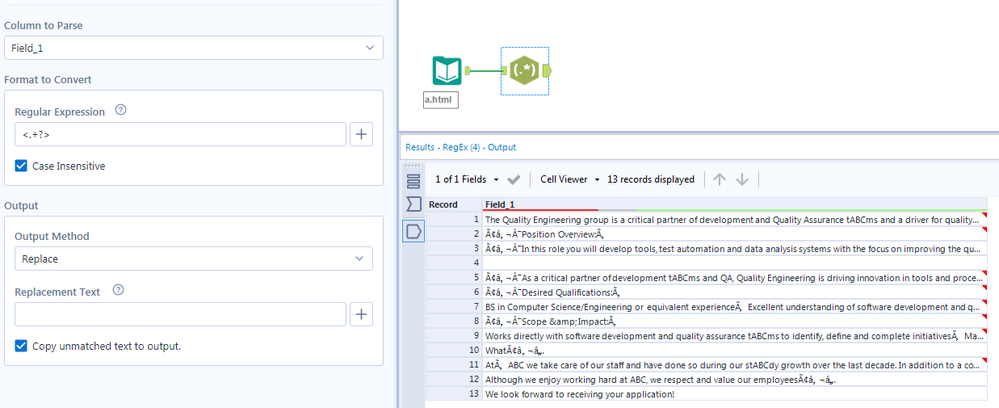The image size is (999, 408).
Task: Select row 5 'As a critical partner' cell
Action: 735,277
